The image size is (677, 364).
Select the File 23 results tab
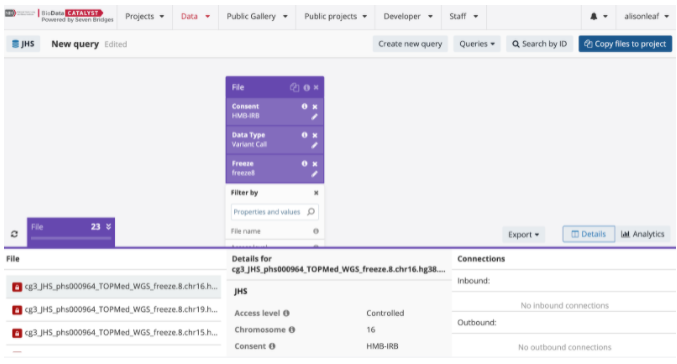click(71, 232)
